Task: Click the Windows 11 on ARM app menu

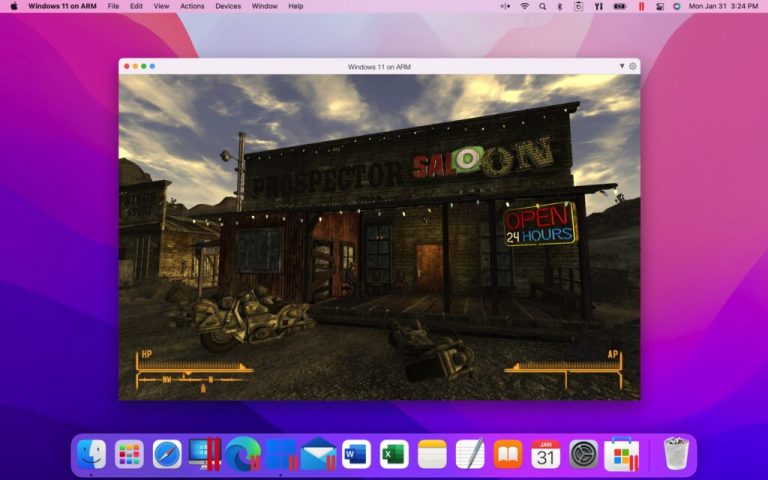Action: pyautogui.click(x=62, y=6)
